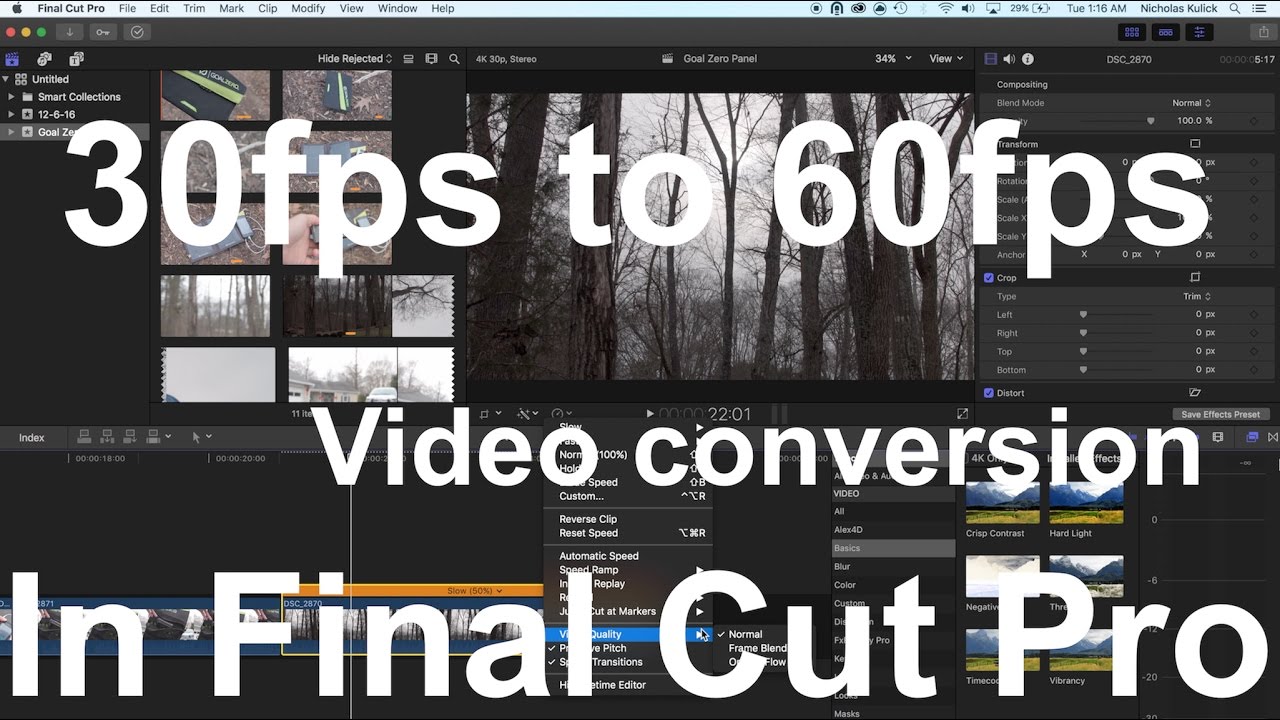1280x720 pixels.
Task: Open the Keyword Editor key icon
Action: tap(104, 32)
